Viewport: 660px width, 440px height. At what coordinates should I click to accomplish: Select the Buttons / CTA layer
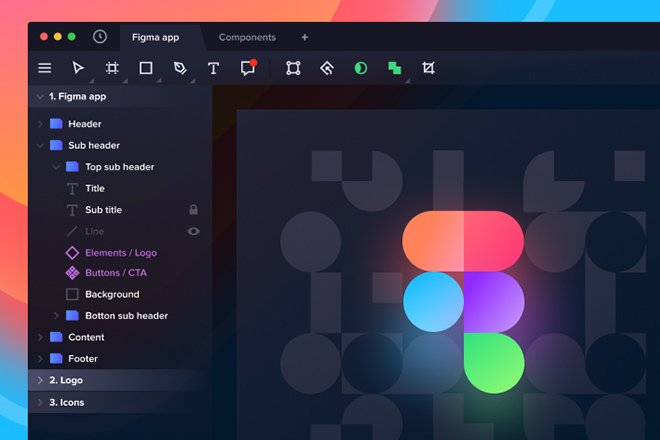[116, 272]
